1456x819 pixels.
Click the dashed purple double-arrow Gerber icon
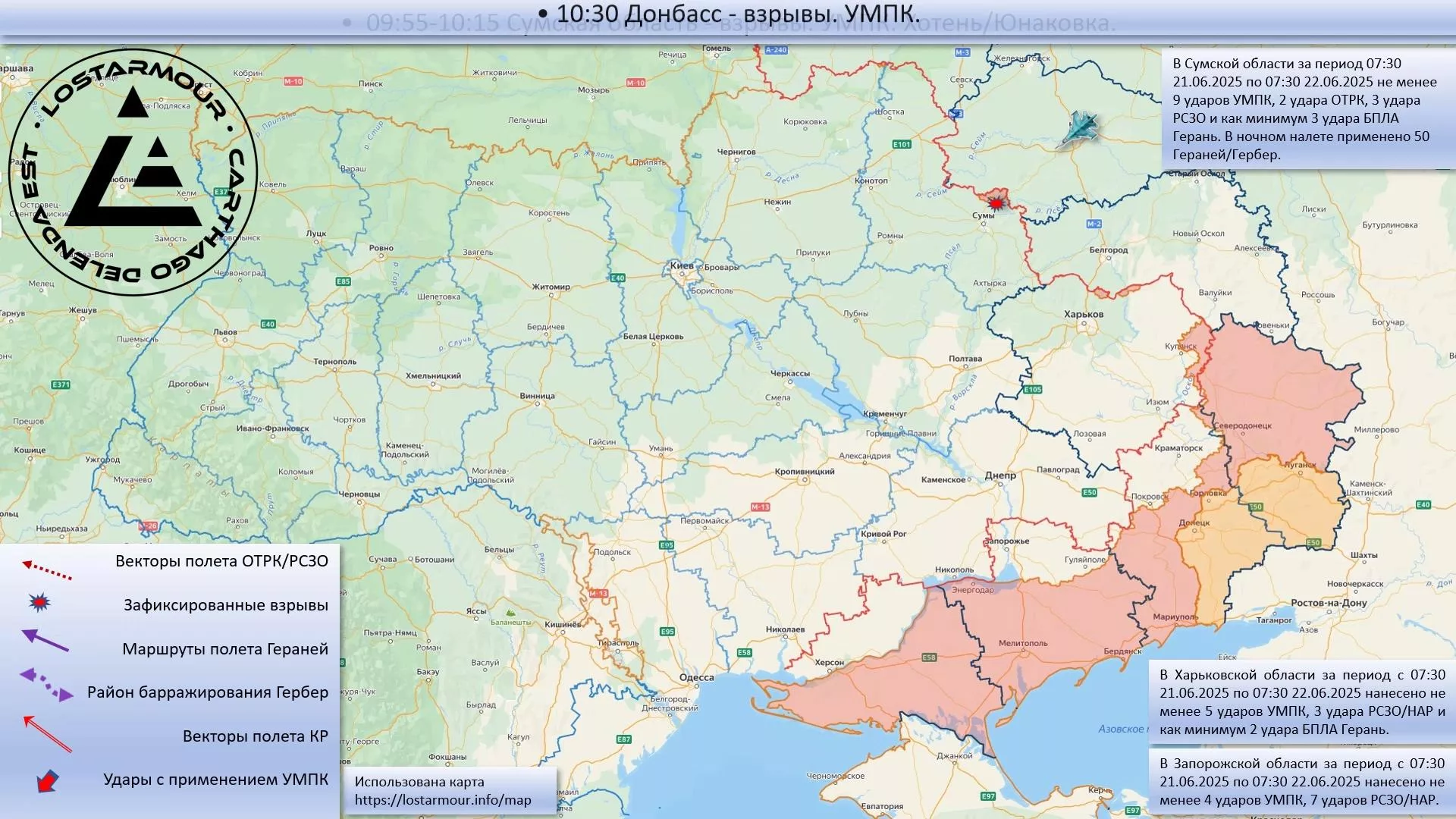click(x=47, y=684)
